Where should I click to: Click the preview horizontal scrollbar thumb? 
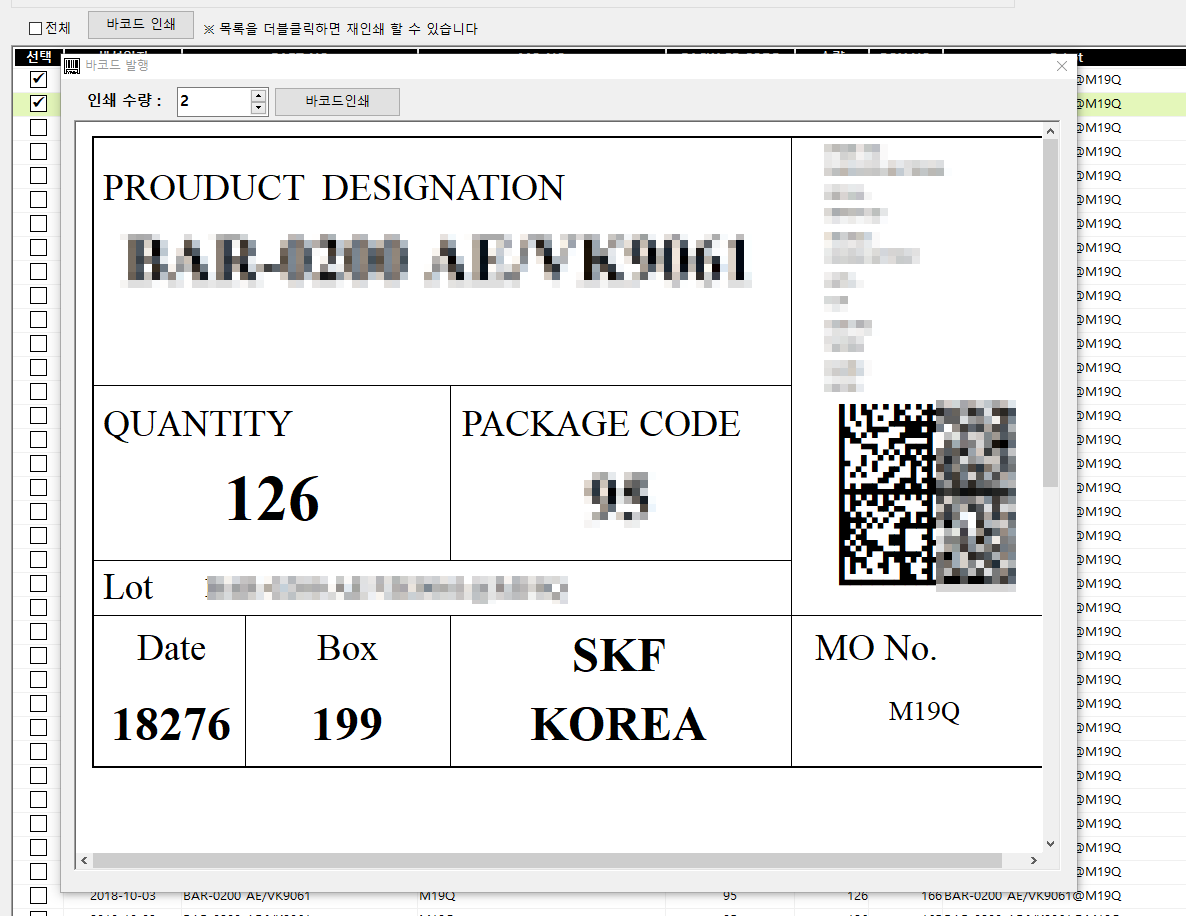click(x=547, y=861)
